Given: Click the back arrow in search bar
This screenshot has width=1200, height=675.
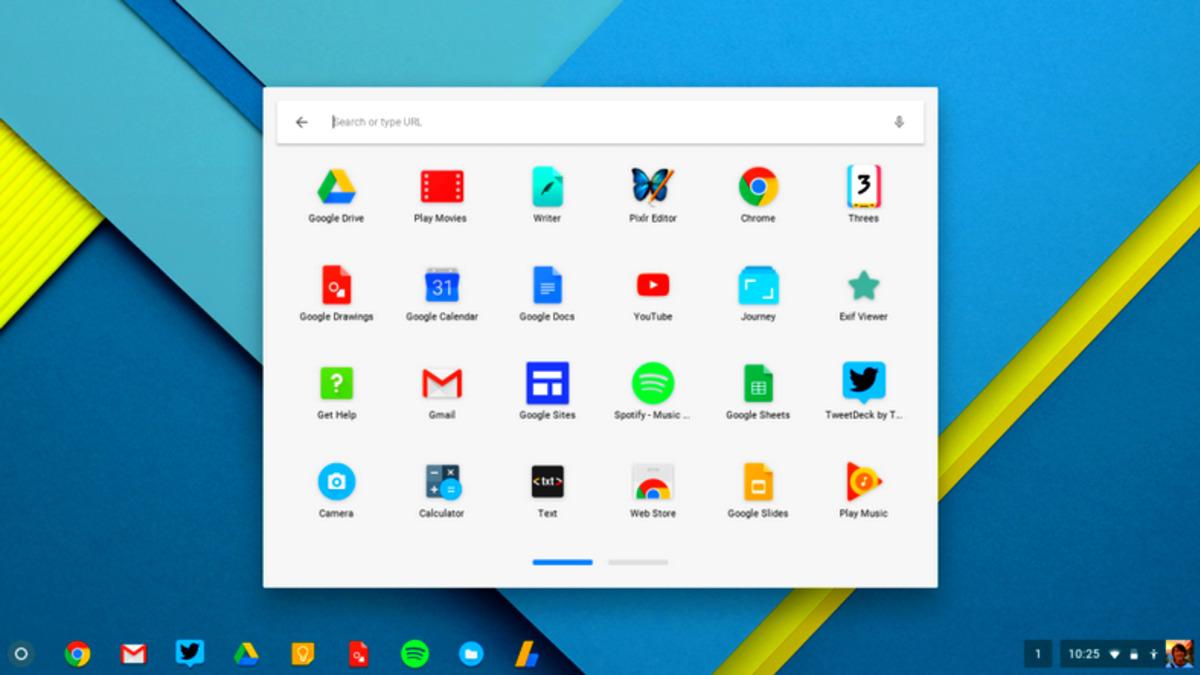Looking at the screenshot, I should [x=301, y=122].
